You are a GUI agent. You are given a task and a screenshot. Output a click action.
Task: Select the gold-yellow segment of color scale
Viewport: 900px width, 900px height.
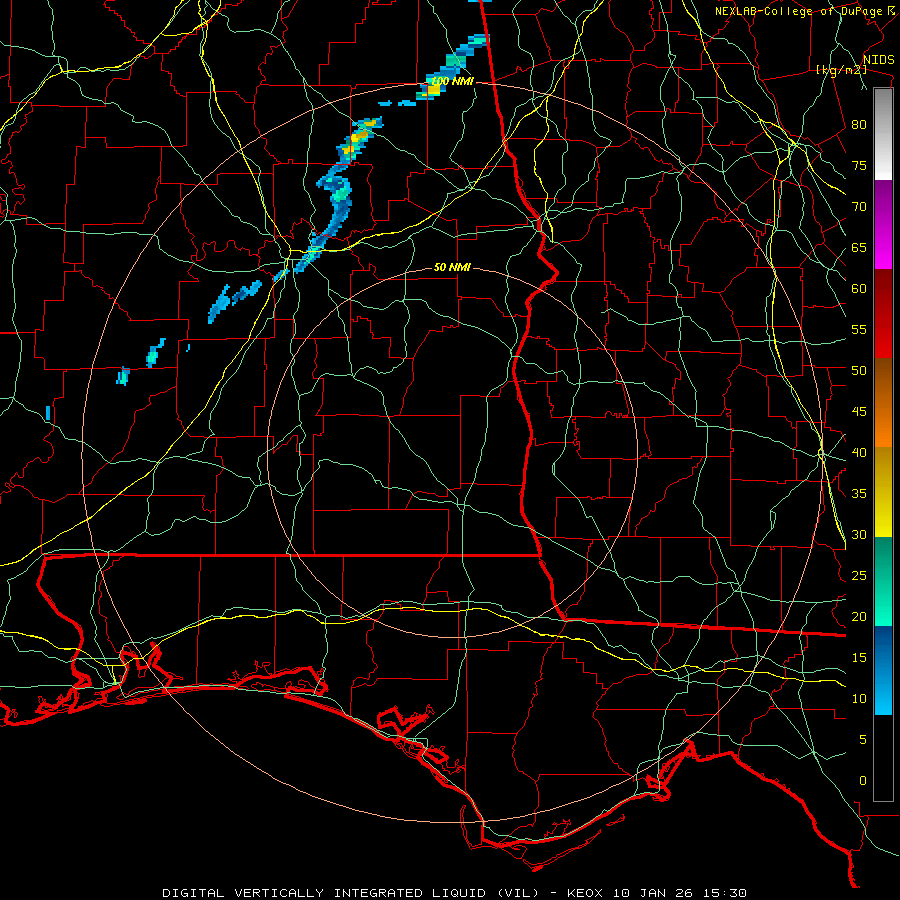(x=884, y=492)
